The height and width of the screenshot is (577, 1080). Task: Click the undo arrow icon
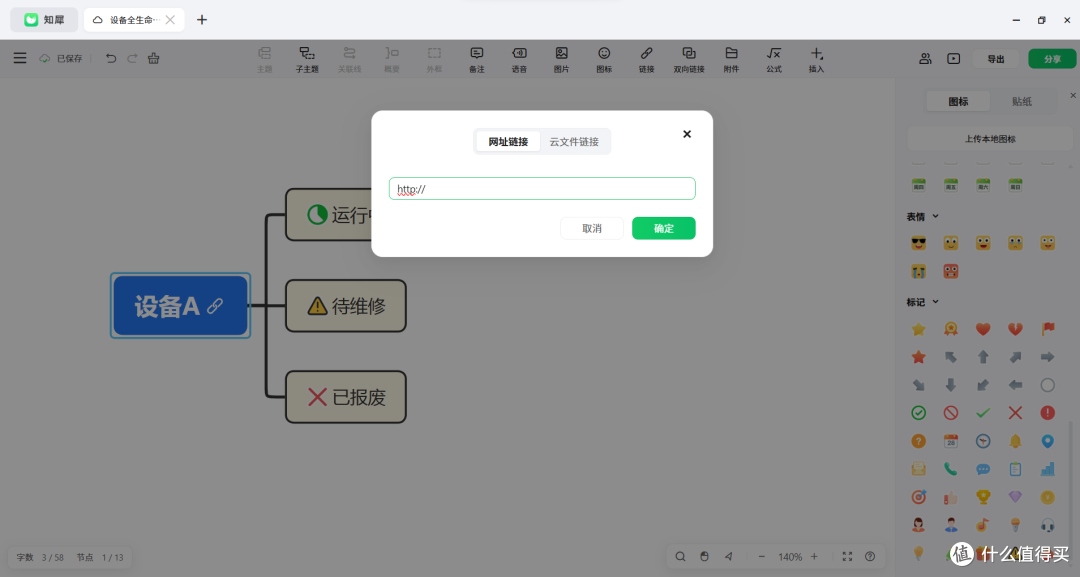pos(111,59)
